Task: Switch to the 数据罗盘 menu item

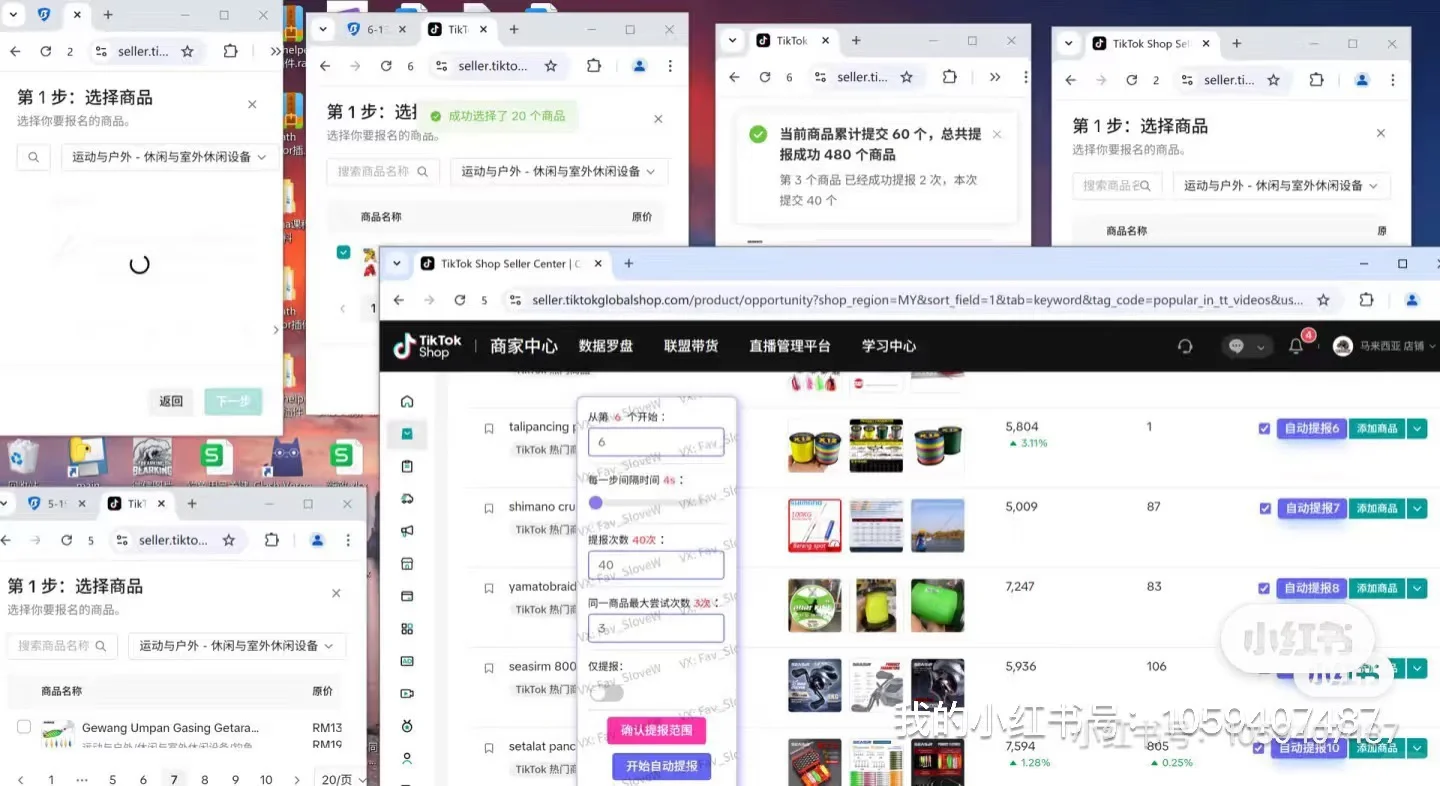Action: point(606,346)
